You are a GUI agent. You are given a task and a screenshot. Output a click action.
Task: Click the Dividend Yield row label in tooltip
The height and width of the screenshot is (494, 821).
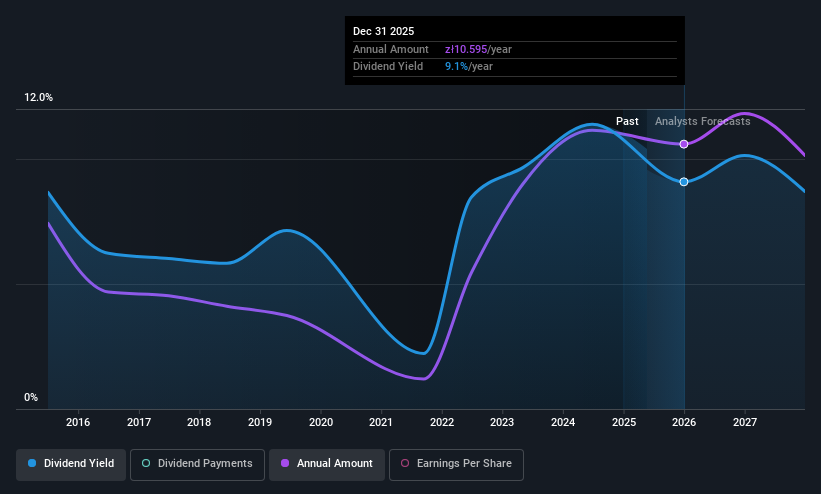388,67
